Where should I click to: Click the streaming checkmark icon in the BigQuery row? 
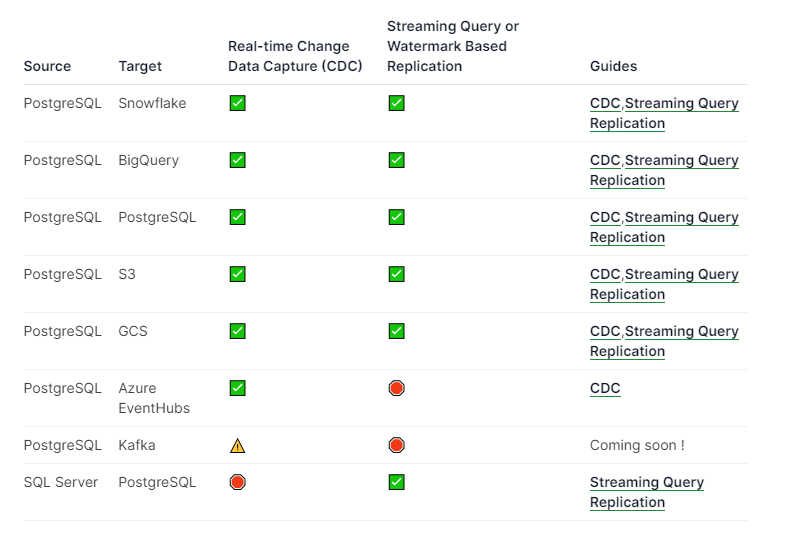(x=396, y=160)
